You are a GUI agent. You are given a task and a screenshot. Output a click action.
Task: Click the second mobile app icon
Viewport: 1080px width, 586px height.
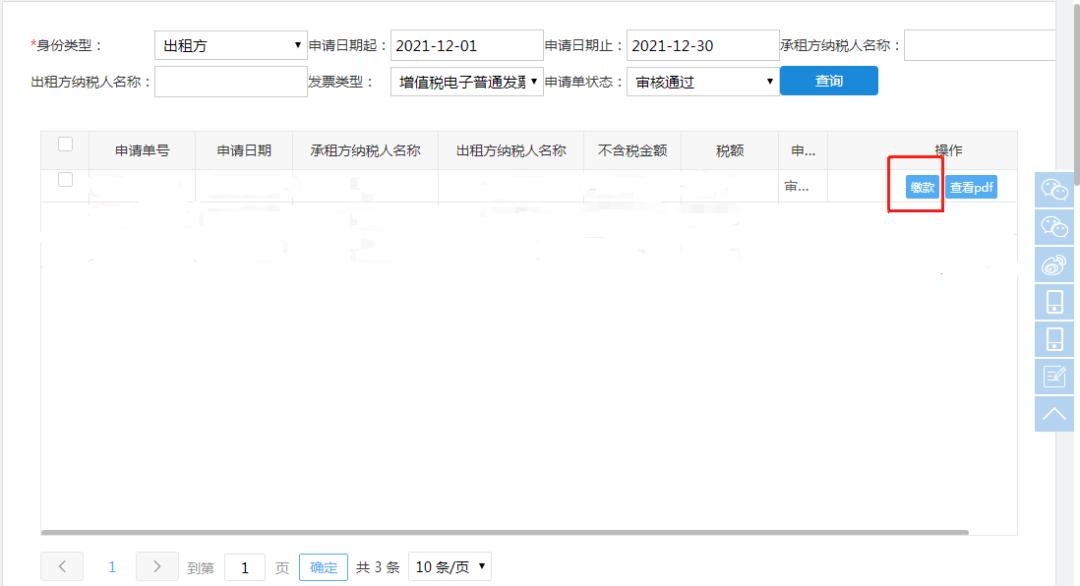pos(1055,339)
